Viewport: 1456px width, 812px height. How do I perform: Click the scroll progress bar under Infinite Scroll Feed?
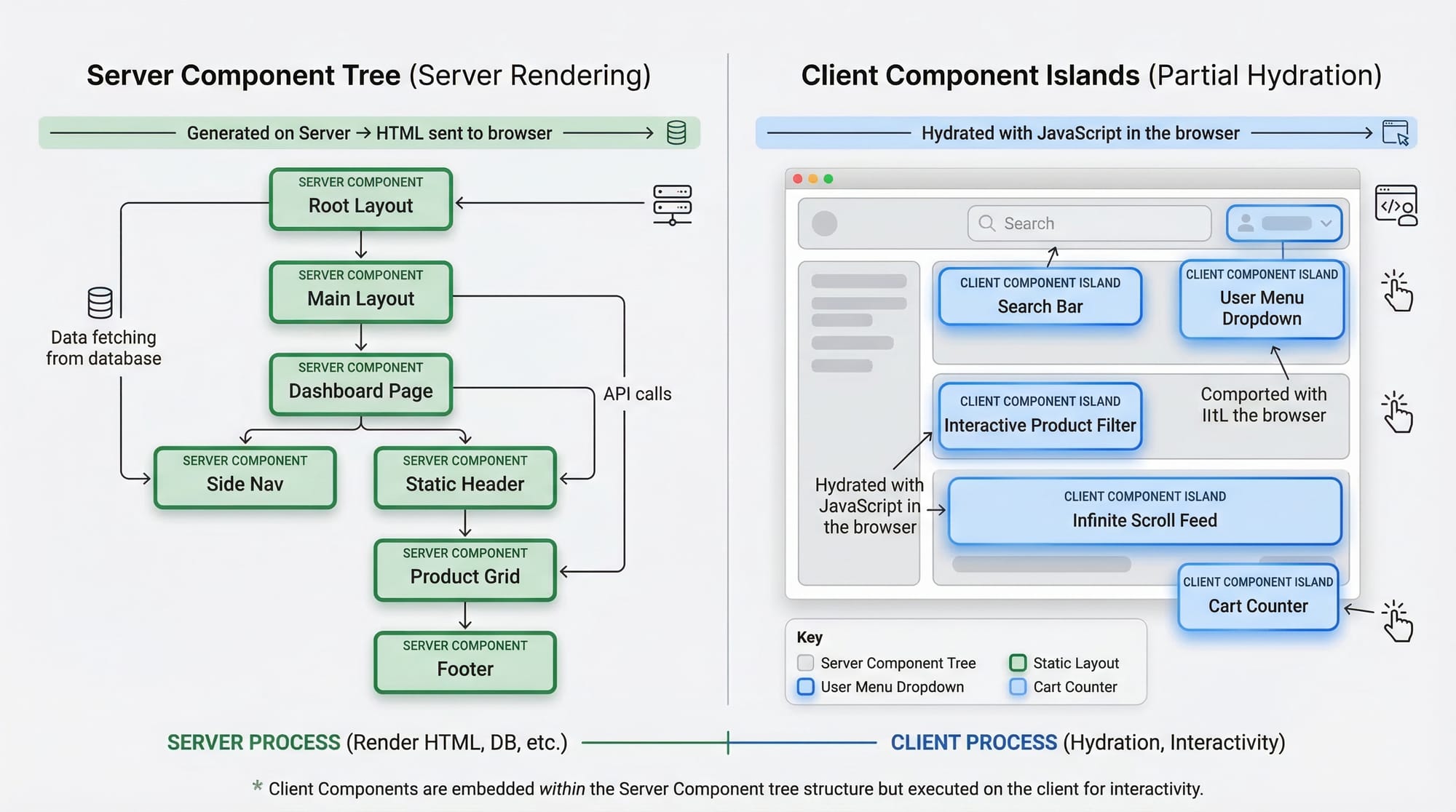1040,562
